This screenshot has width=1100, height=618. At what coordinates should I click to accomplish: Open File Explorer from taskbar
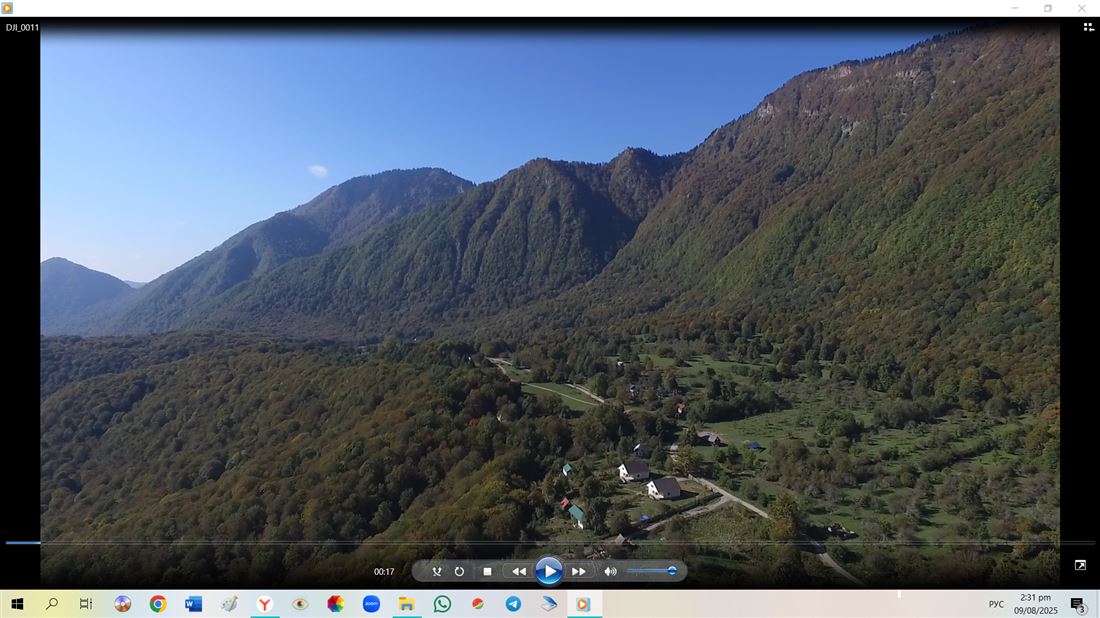(x=407, y=604)
